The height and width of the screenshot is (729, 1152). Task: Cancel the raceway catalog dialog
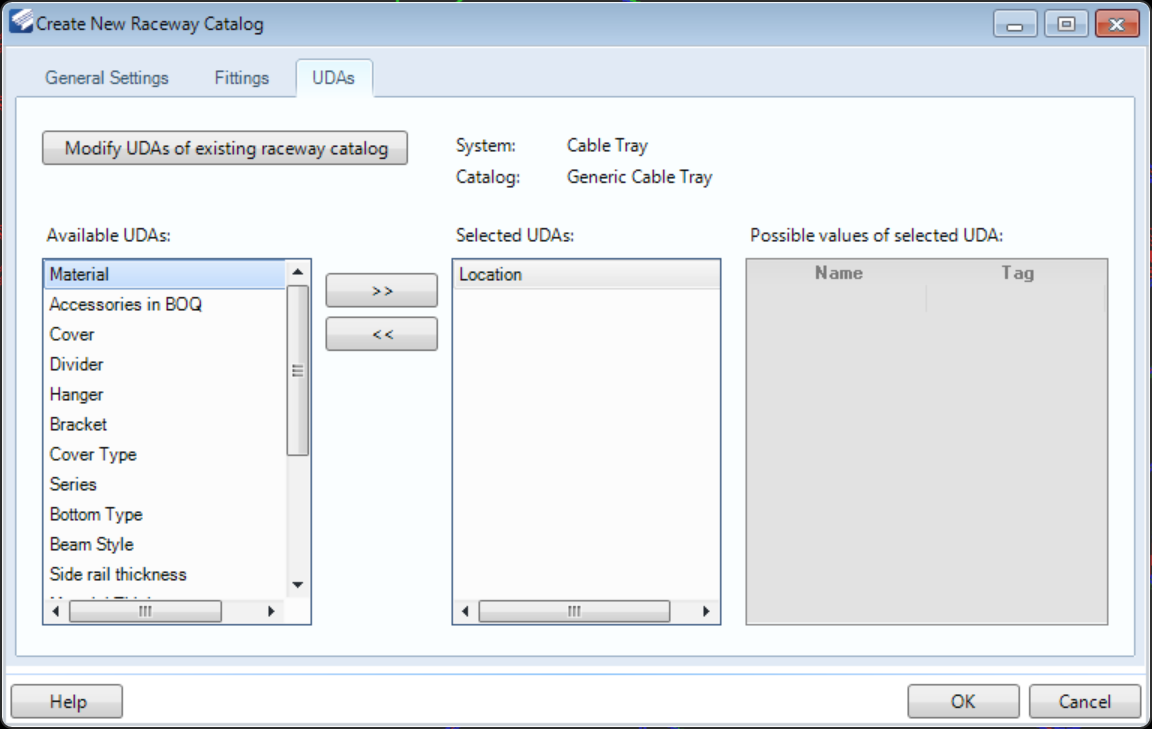[x=1084, y=701]
